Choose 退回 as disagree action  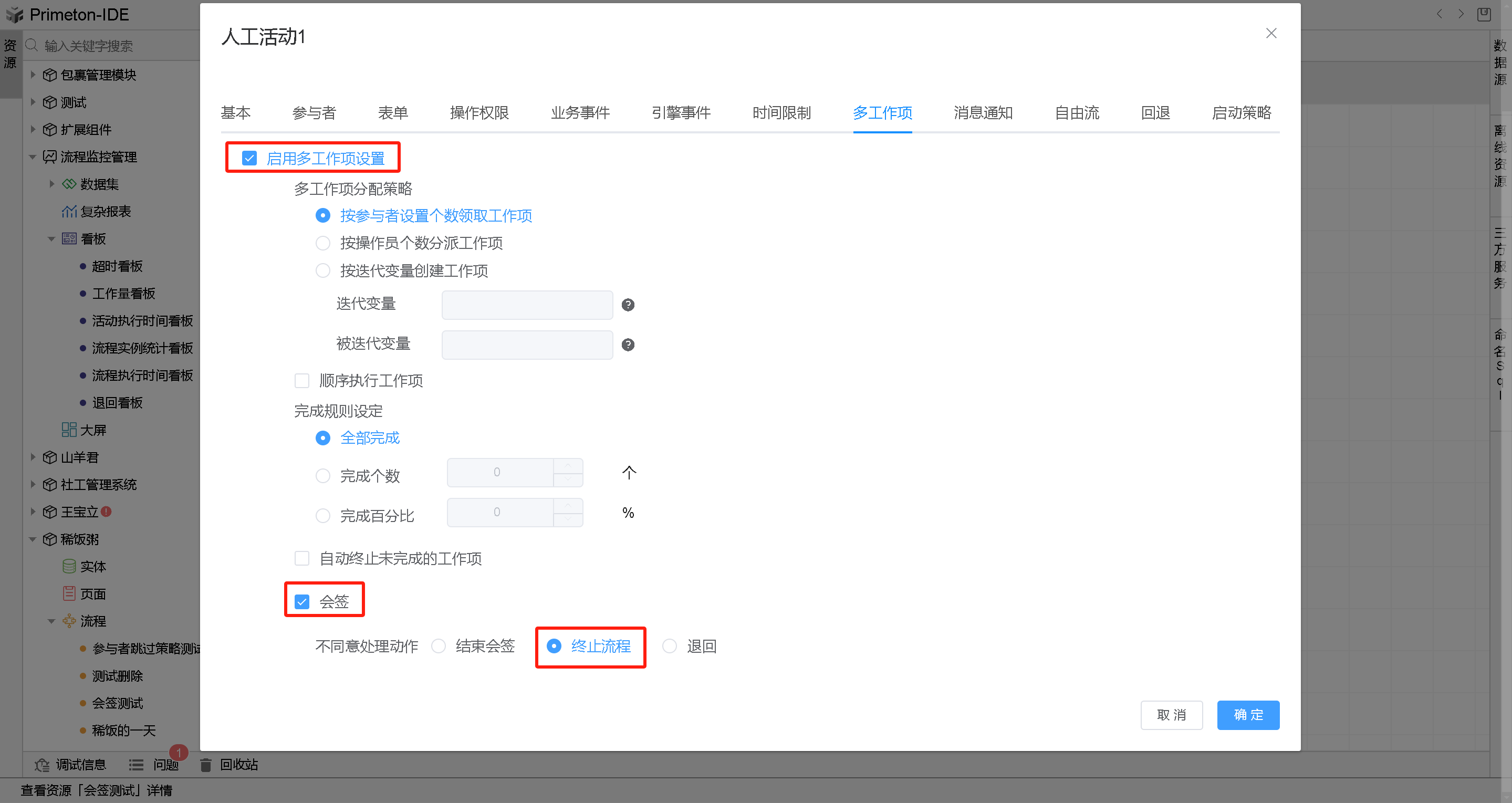click(669, 646)
